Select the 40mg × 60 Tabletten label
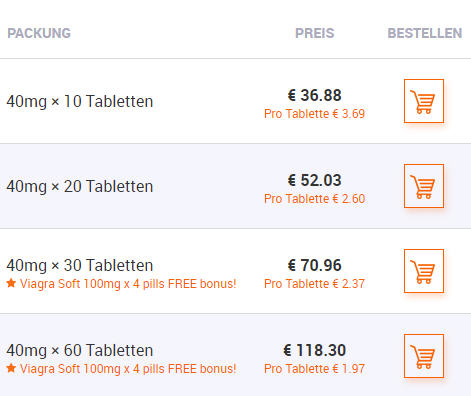 [79, 350]
